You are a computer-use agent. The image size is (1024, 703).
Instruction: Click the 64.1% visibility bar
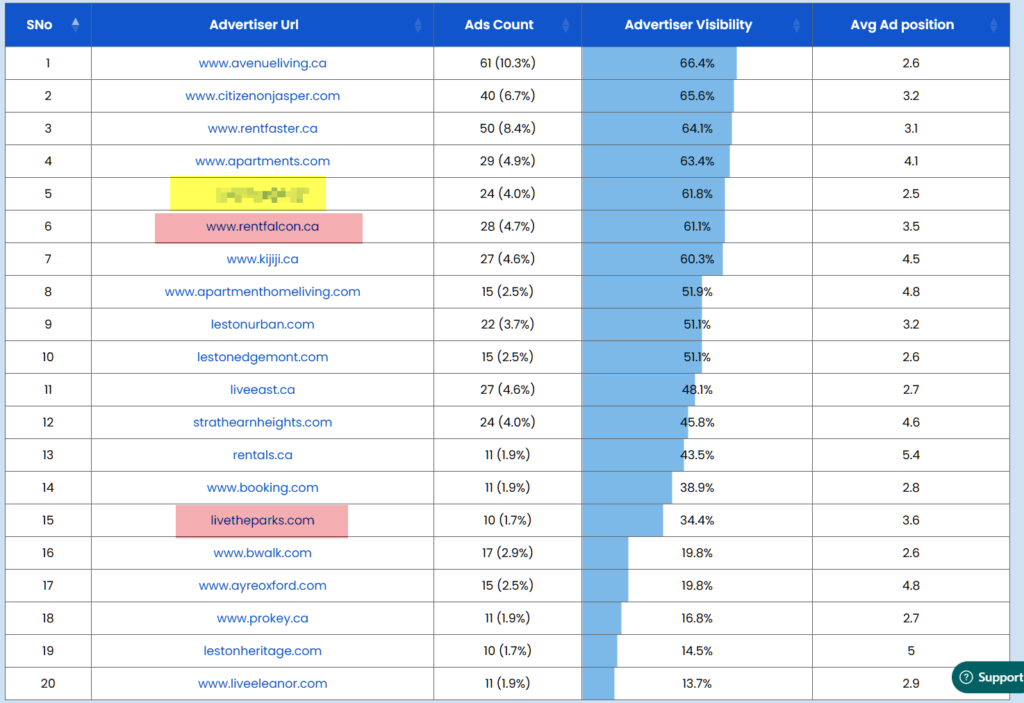pyautogui.click(x=656, y=129)
